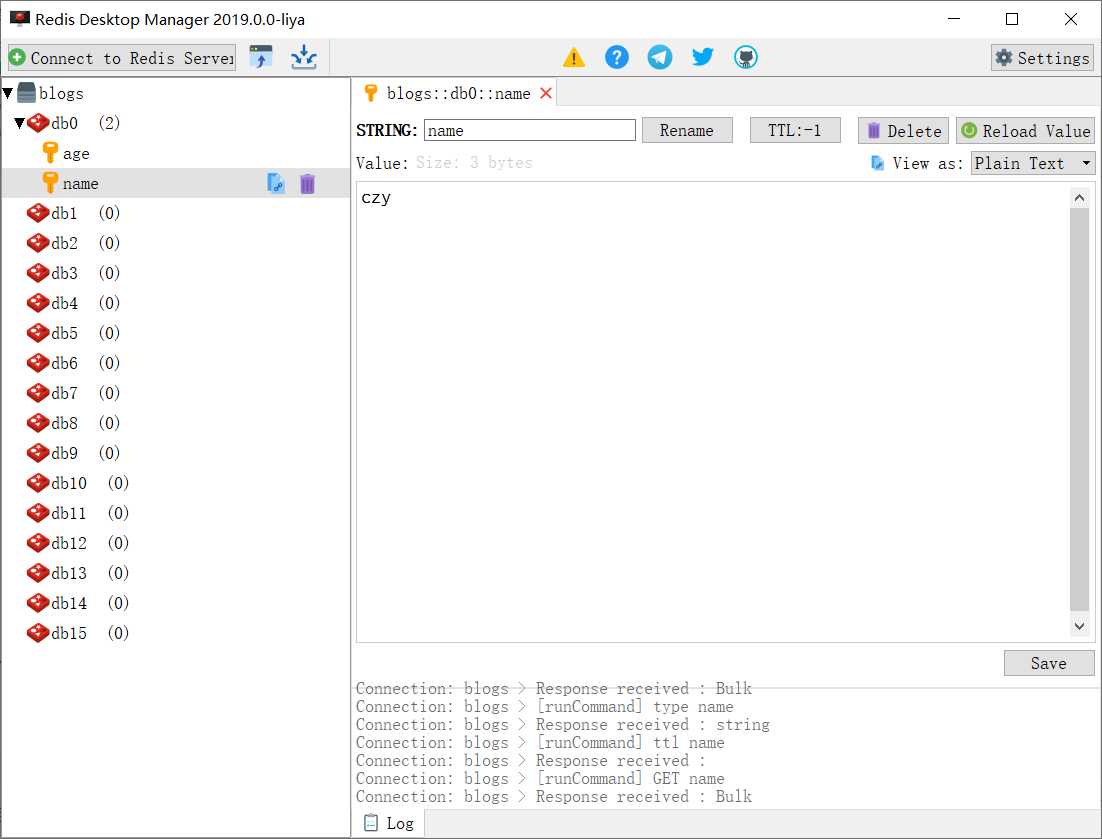The width and height of the screenshot is (1102, 839).
Task: Click the db7 red database icon
Action: [38, 393]
